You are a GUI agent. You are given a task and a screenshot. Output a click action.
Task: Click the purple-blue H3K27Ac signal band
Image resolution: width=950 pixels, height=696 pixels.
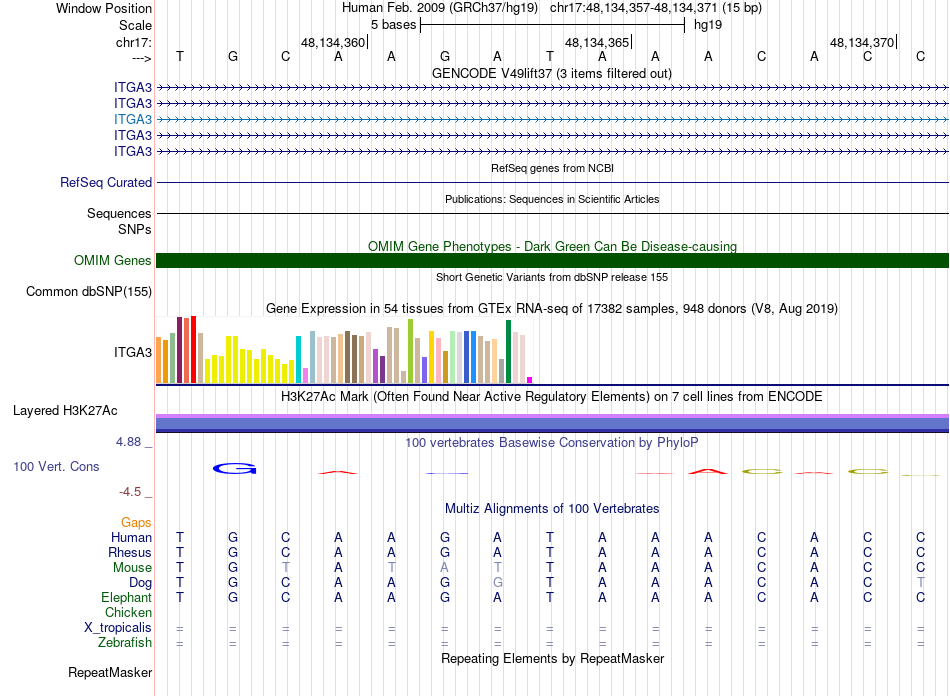552,423
